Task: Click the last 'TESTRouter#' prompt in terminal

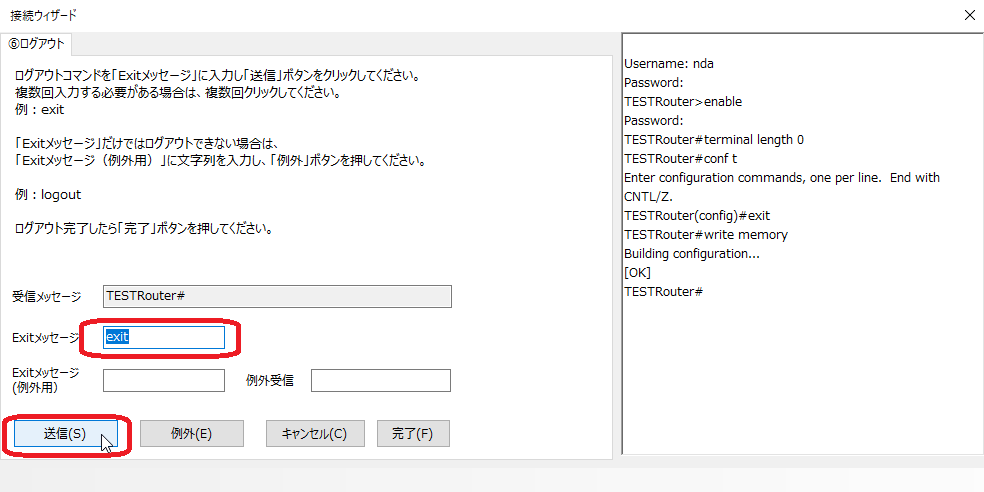Action: pyautogui.click(x=663, y=292)
